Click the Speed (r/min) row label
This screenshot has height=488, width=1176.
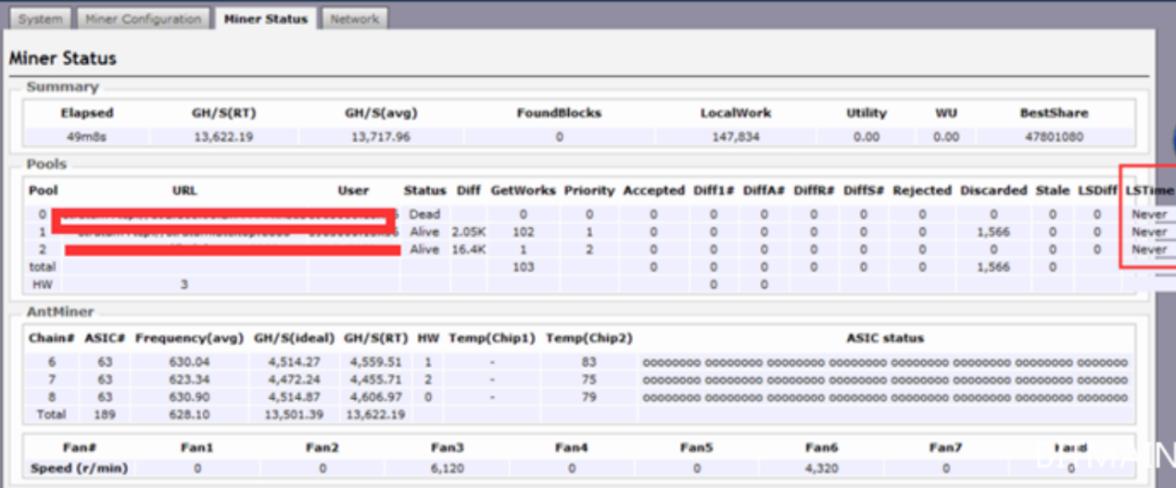[x=80, y=469]
